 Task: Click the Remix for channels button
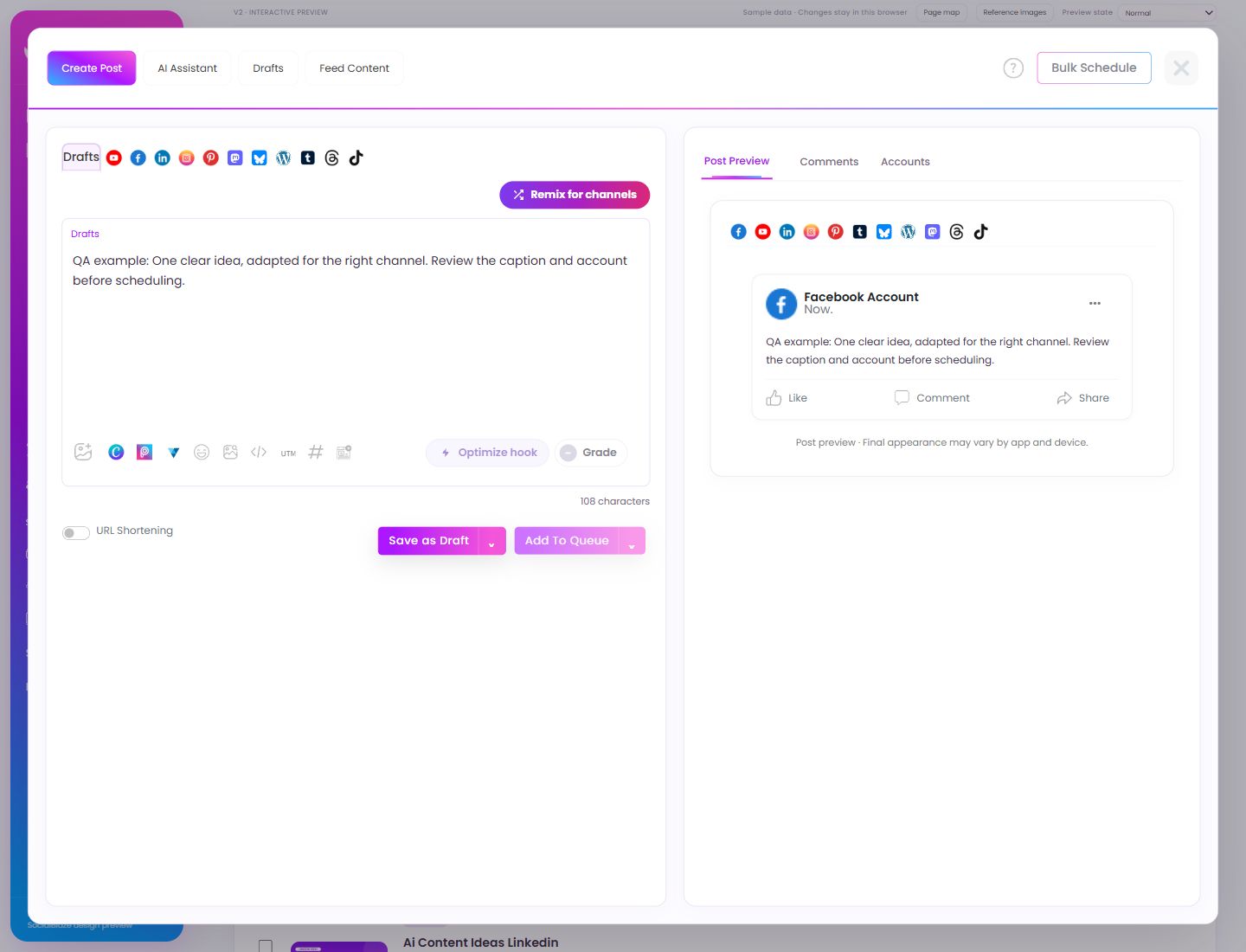pos(575,195)
